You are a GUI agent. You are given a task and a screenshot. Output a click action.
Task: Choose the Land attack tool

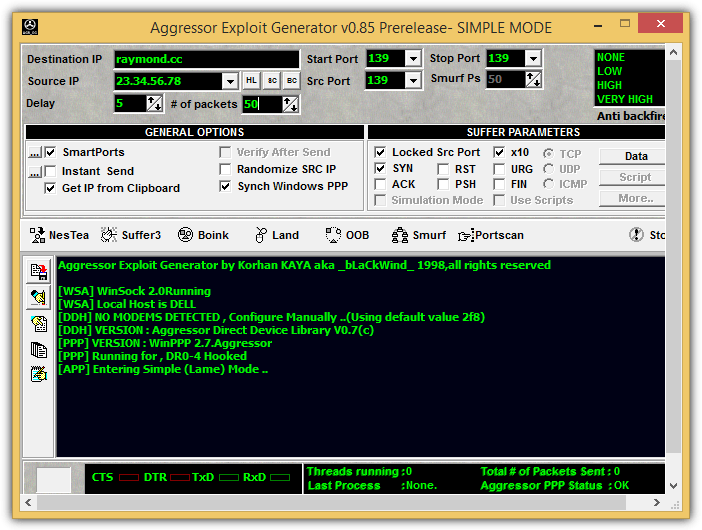pos(277,235)
